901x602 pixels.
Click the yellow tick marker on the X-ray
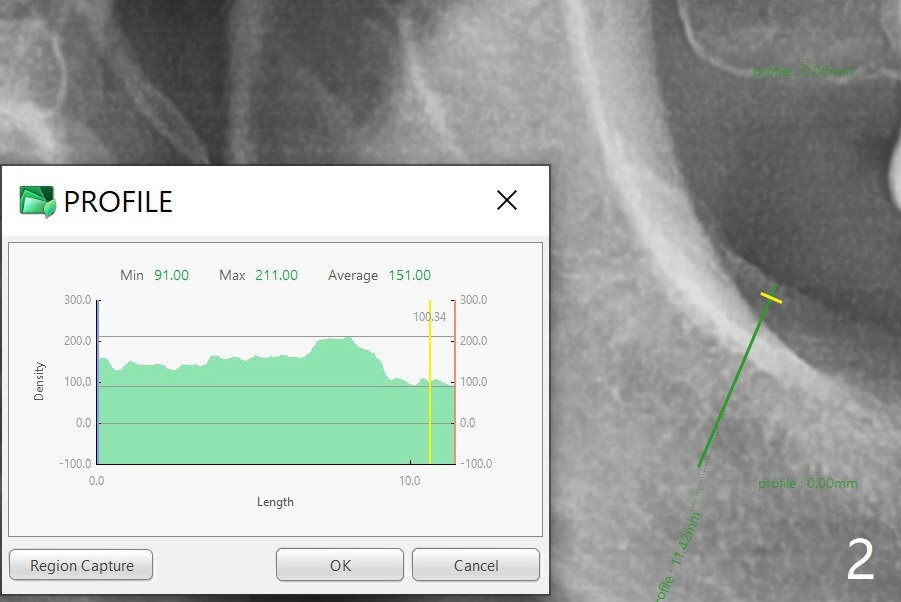tap(770, 297)
